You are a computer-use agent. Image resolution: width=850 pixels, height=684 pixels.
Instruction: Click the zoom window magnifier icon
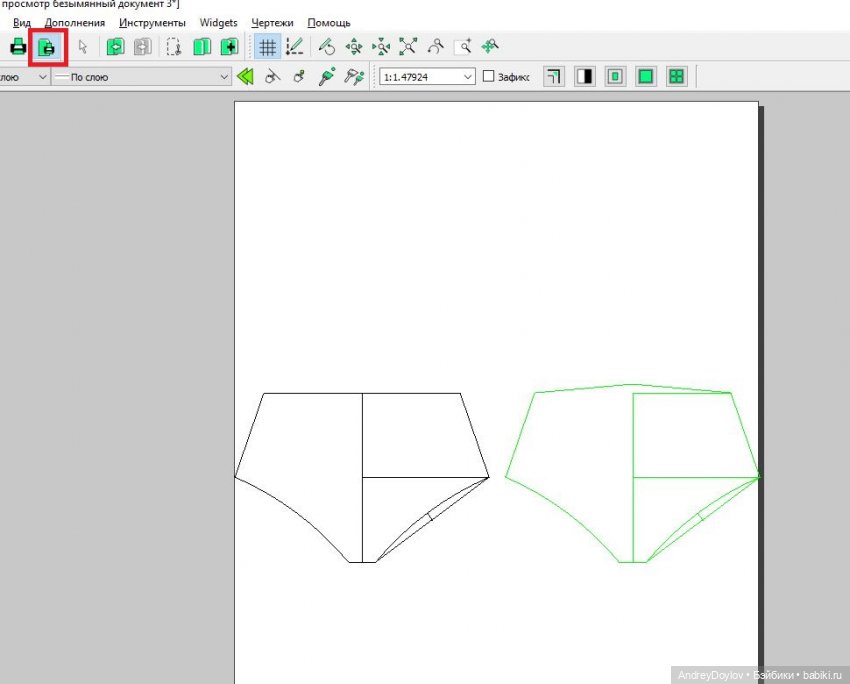tap(463, 46)
